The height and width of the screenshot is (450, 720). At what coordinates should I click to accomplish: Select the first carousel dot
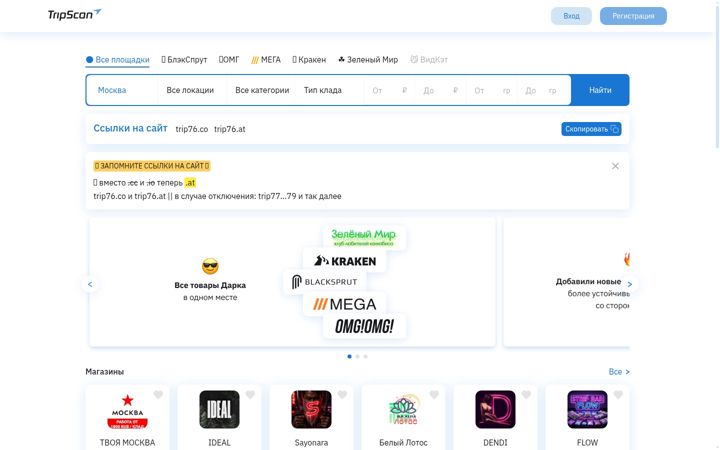(349, 356)
